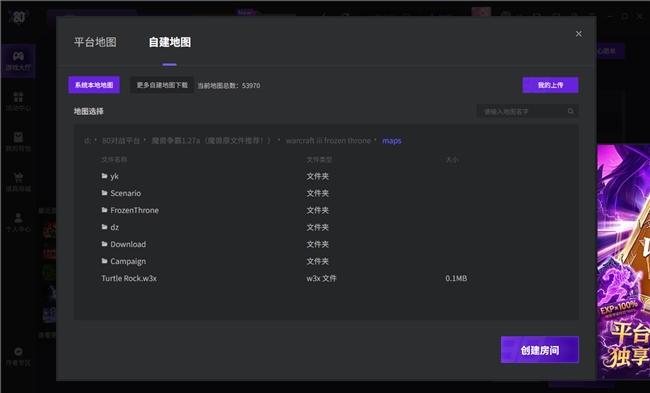
Task: Open 活动中心 in background sidebar
Action: 18,102
